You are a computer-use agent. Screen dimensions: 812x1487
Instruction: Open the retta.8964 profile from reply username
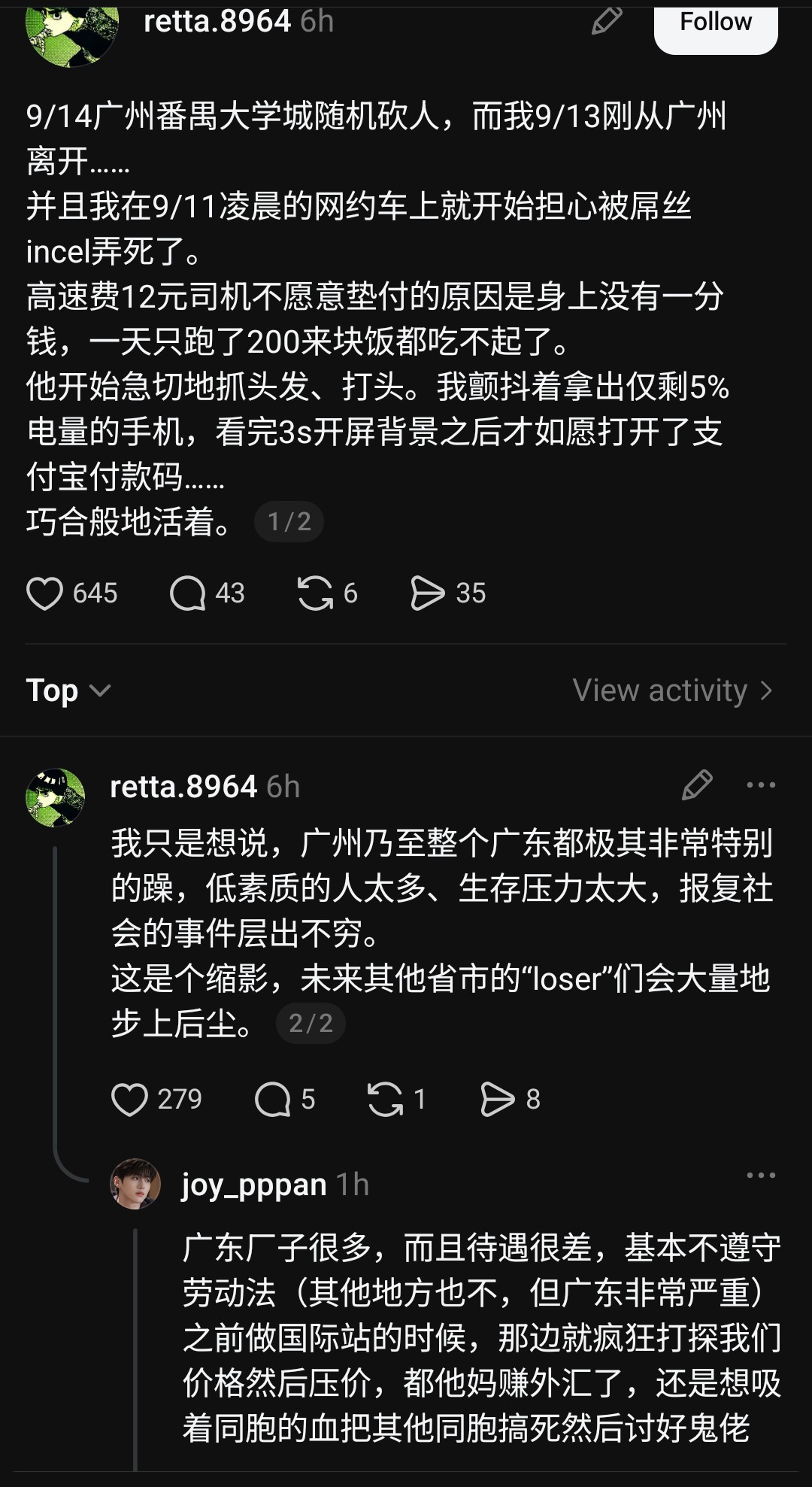pos(183,787)
